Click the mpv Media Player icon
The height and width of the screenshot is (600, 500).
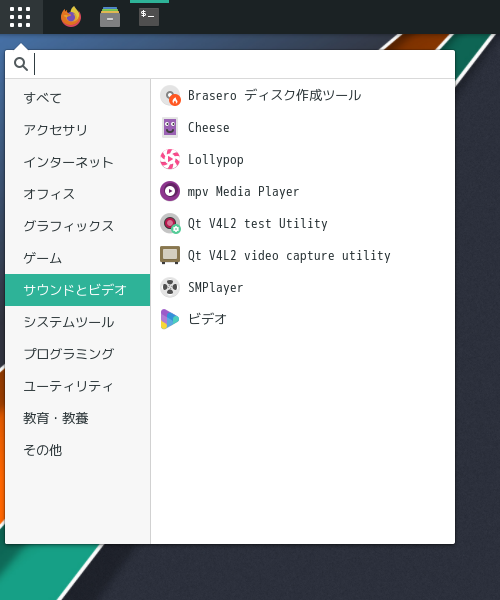click(x=170, y=191)
